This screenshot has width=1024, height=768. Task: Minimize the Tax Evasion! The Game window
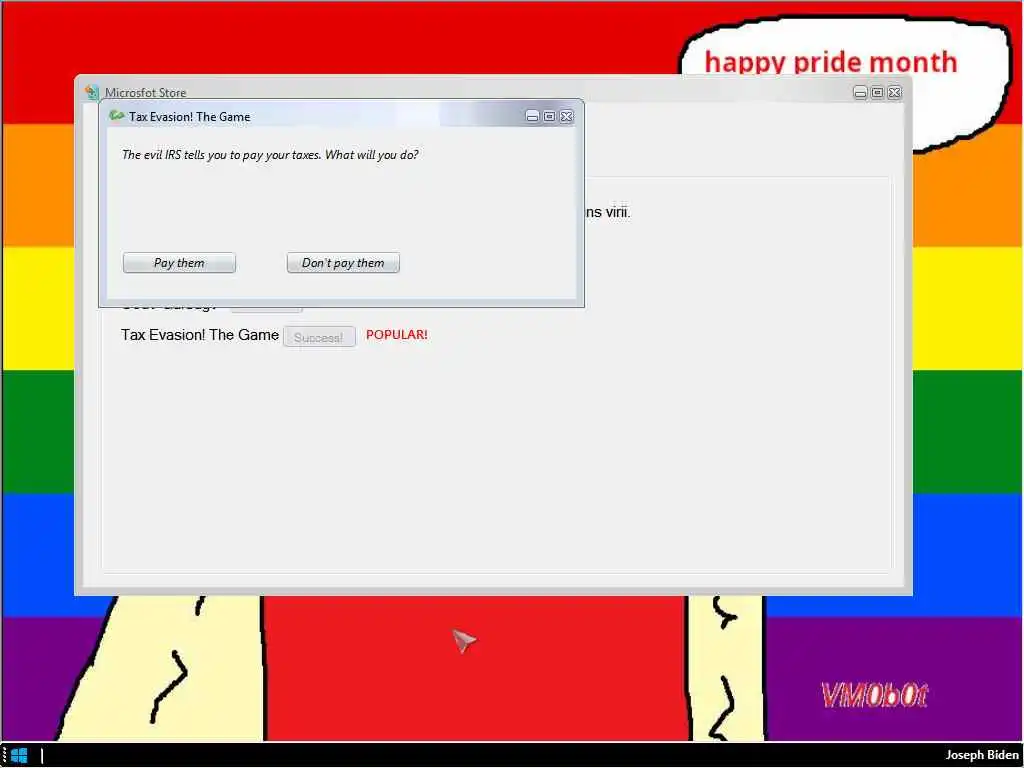pos(532,116)
